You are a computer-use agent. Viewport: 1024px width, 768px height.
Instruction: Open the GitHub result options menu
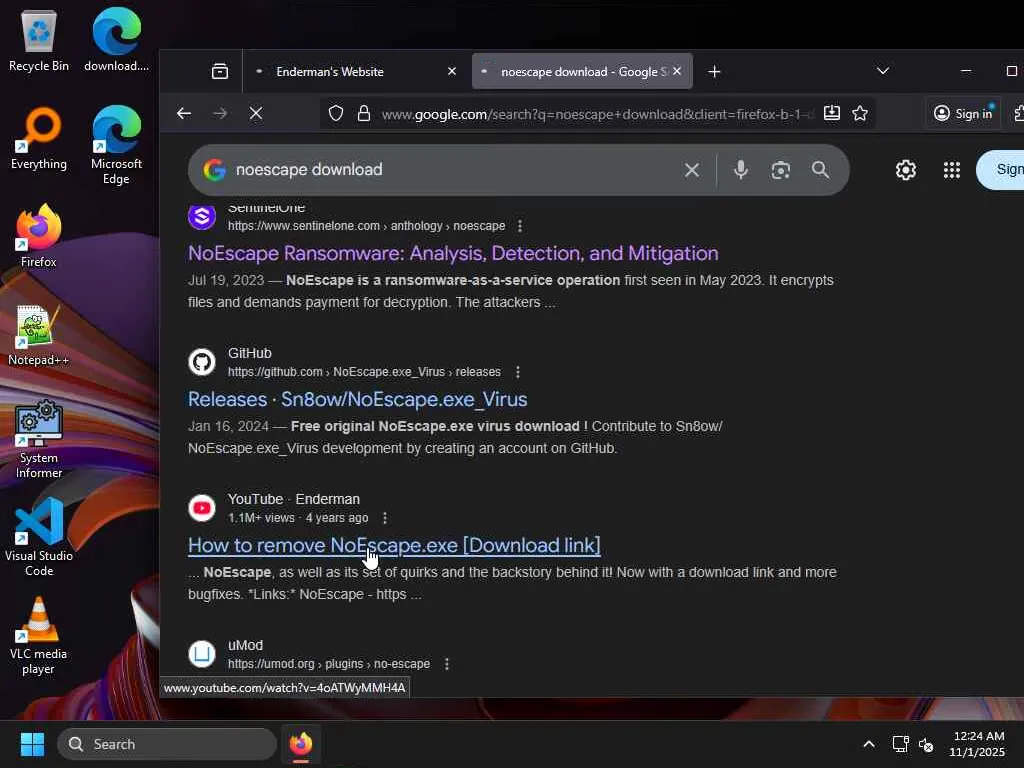[518, 372]
